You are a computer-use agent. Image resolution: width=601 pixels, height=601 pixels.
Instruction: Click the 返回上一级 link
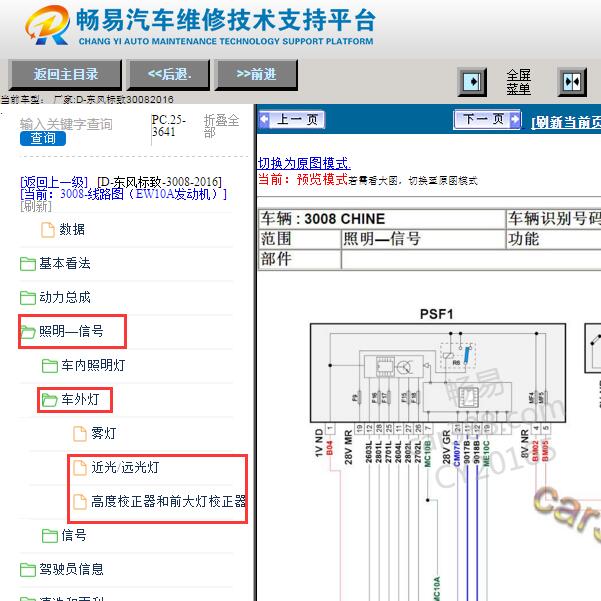tap(54, 181)
